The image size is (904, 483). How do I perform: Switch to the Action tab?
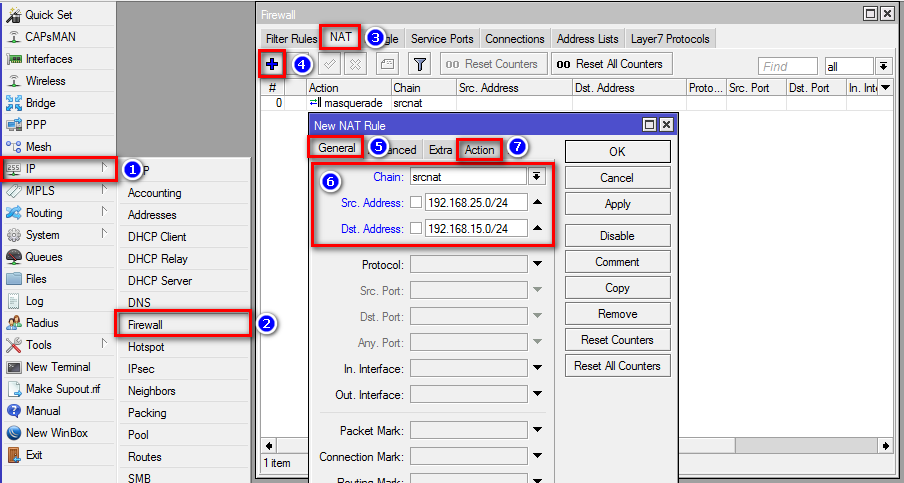480,149
